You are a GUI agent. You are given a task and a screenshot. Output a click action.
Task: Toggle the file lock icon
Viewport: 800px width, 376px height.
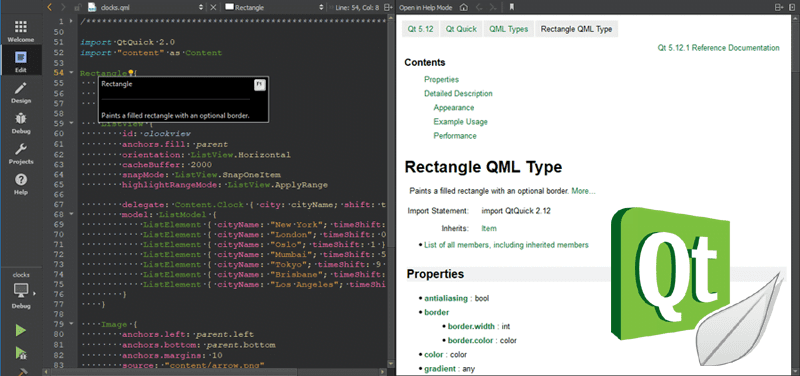click(x=77, y=8)
